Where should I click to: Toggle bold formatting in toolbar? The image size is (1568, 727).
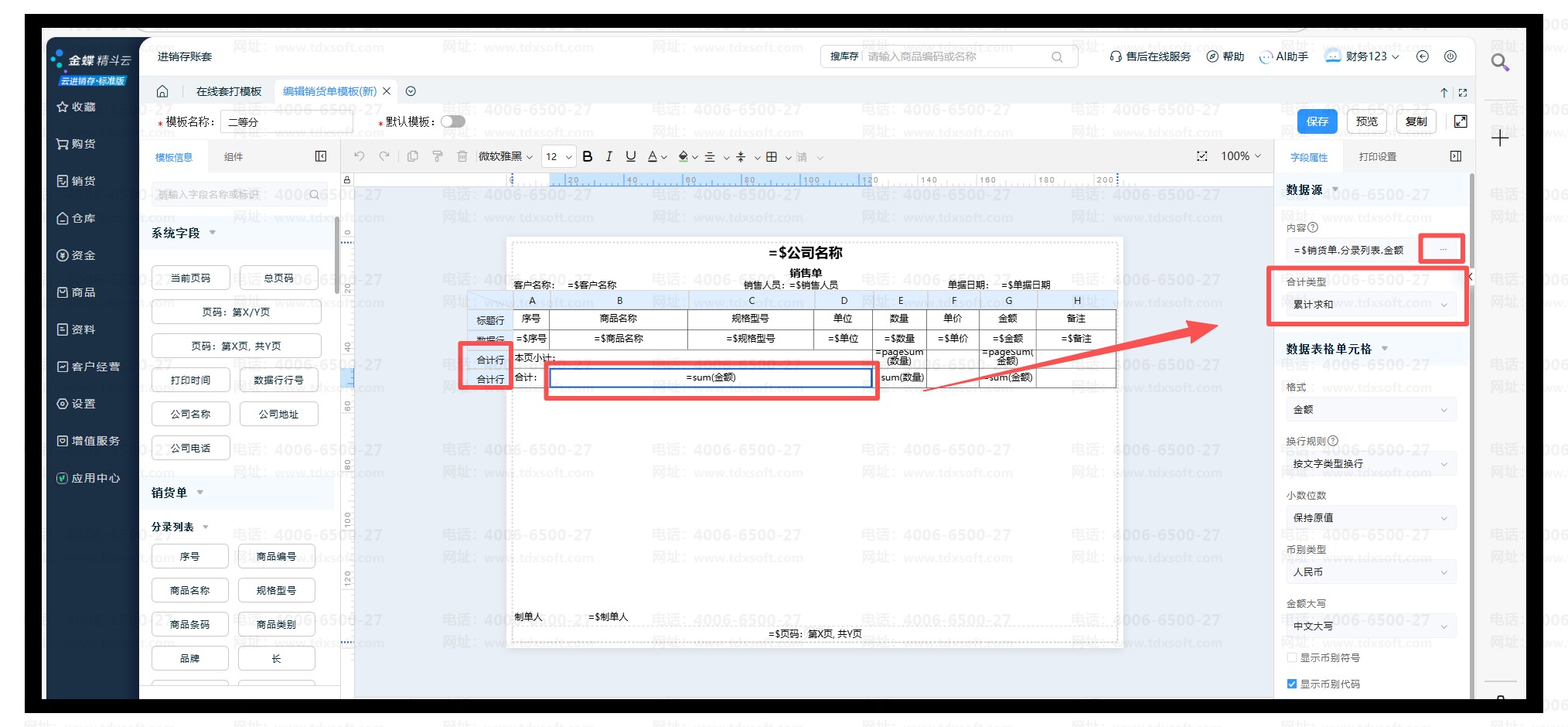(x=588, y=157)
